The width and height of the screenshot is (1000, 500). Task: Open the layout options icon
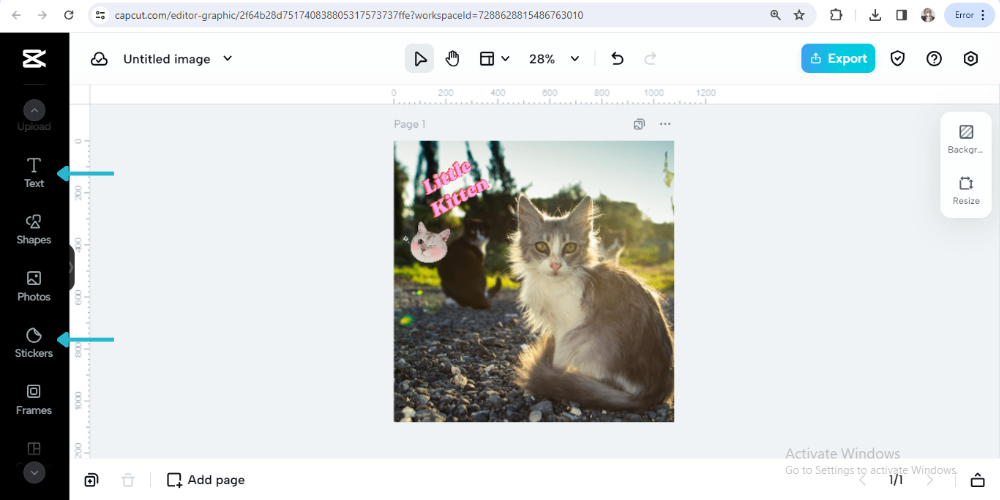(487, 59)
